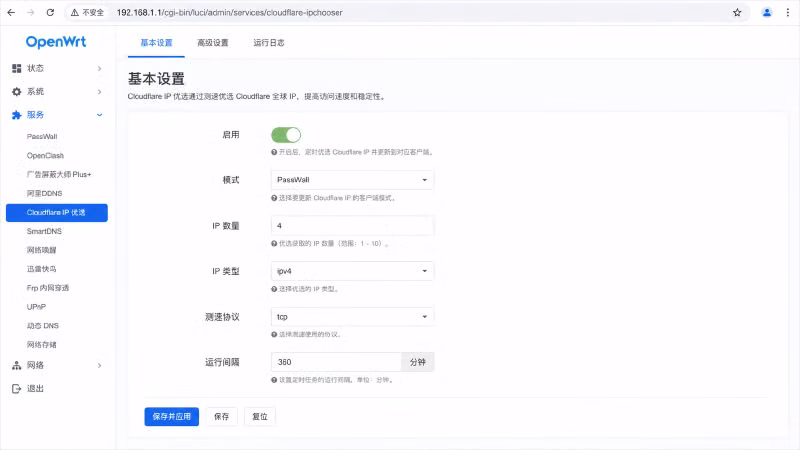The height and width of the screenshot is (450, 800).
Task: Open 阿里DDNS sidebar item
Action: 44,193
